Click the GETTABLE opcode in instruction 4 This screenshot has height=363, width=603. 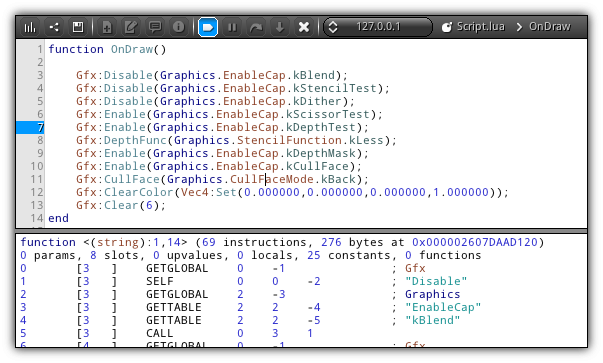(x=173, y=321)
